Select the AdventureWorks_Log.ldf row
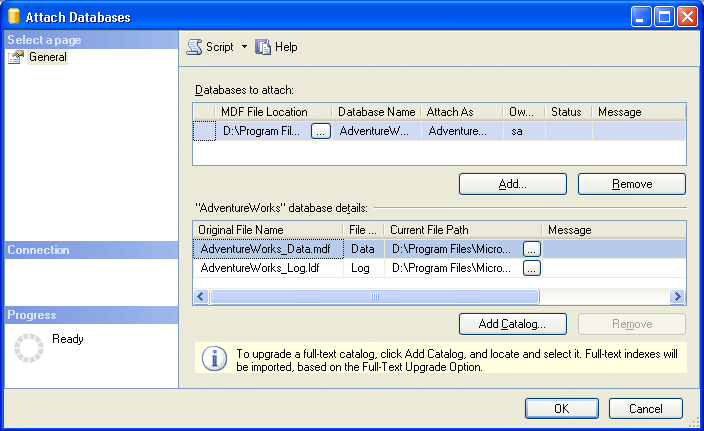The image size is (704, 431). 267,268
